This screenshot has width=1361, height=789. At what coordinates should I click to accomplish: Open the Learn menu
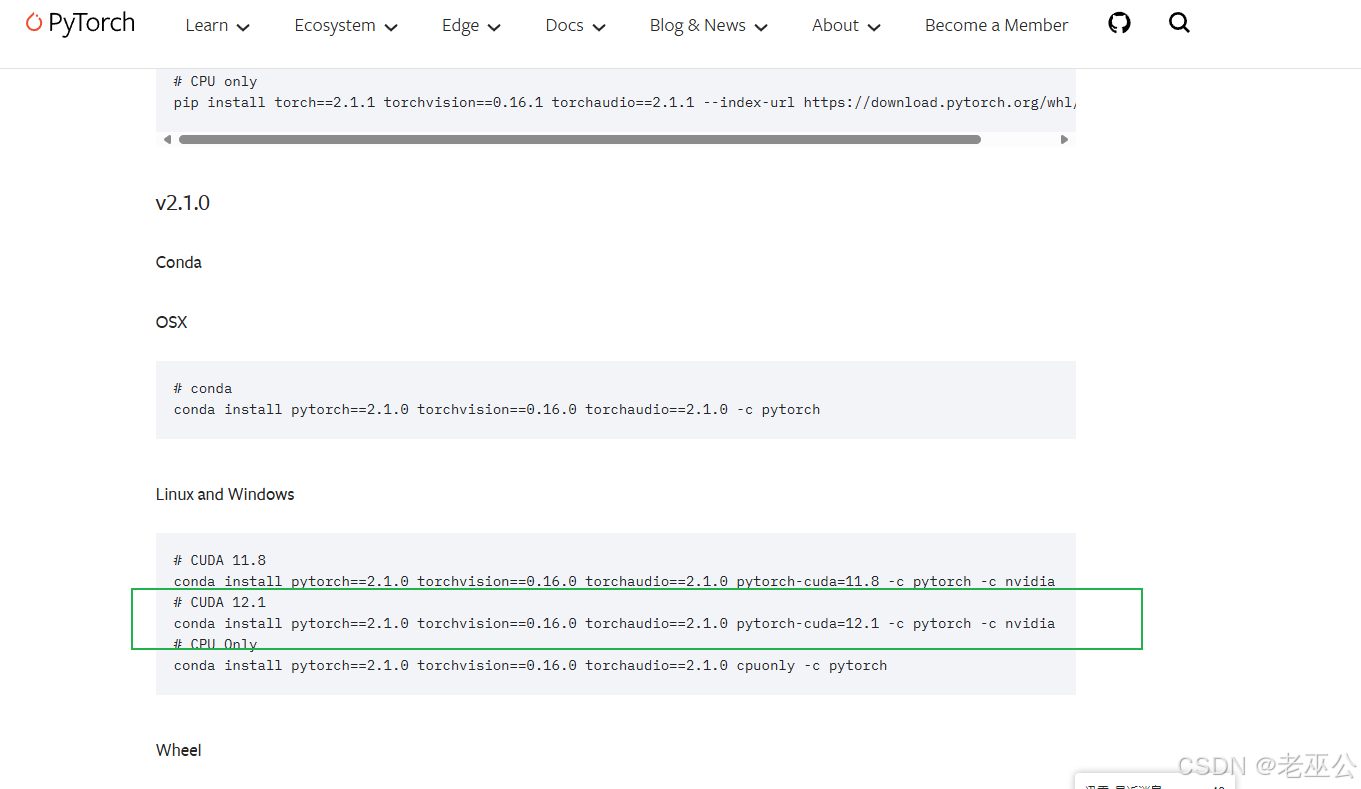point(217,26)
